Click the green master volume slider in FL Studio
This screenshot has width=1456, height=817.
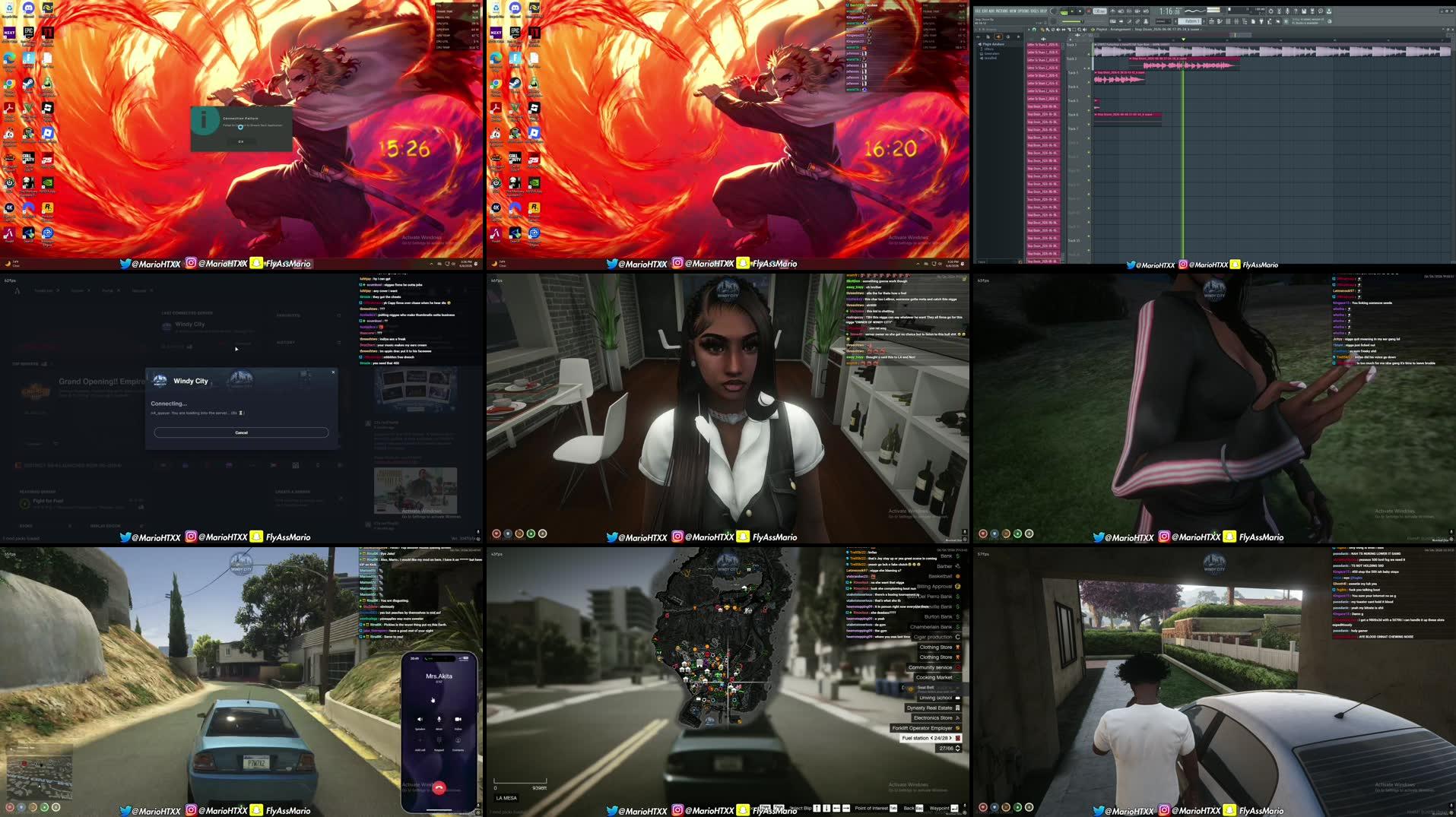pyautogui.click(x=1073, y=21)
